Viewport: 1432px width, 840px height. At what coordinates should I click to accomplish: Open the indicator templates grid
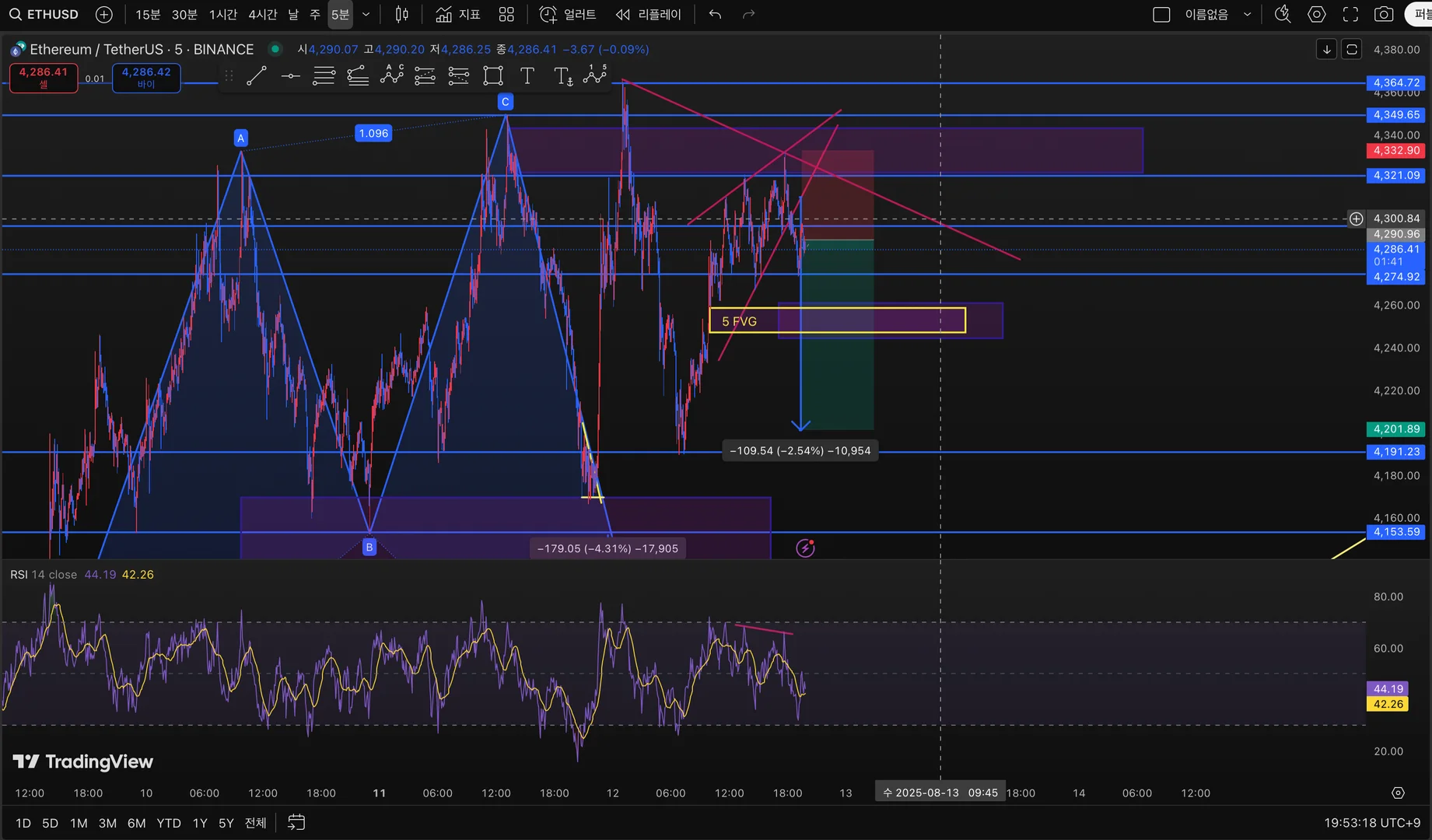click(506, 14)
